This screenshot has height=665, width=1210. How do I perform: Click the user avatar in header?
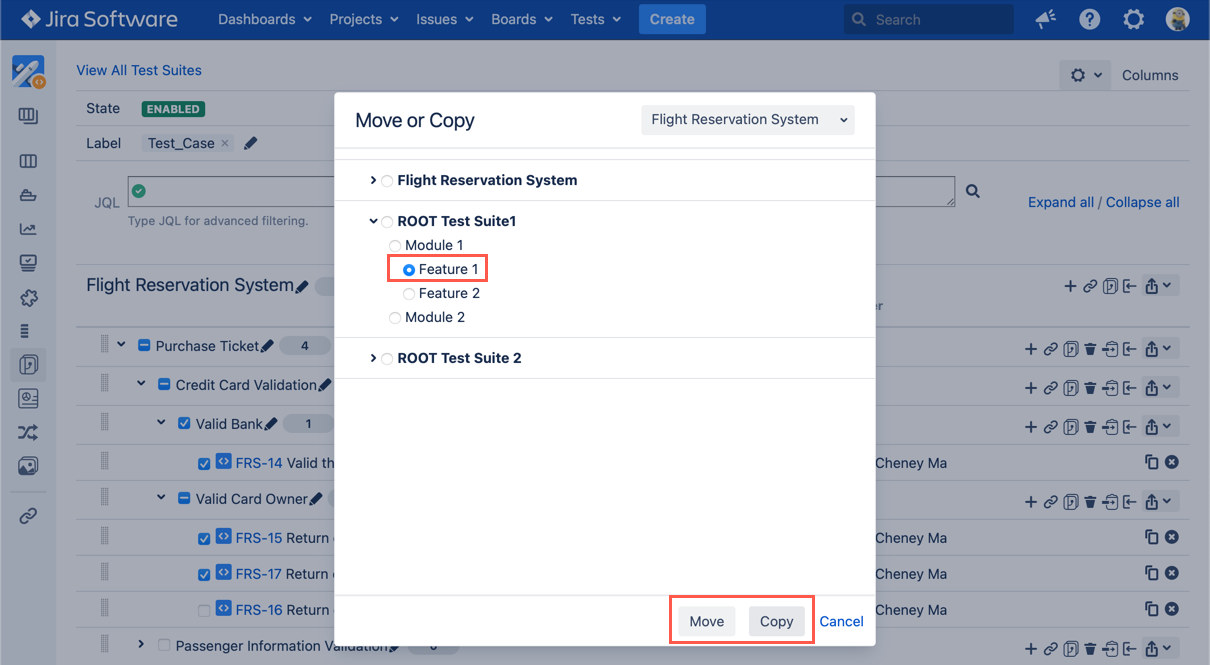pyautogui.click(x=1177, y=19)
